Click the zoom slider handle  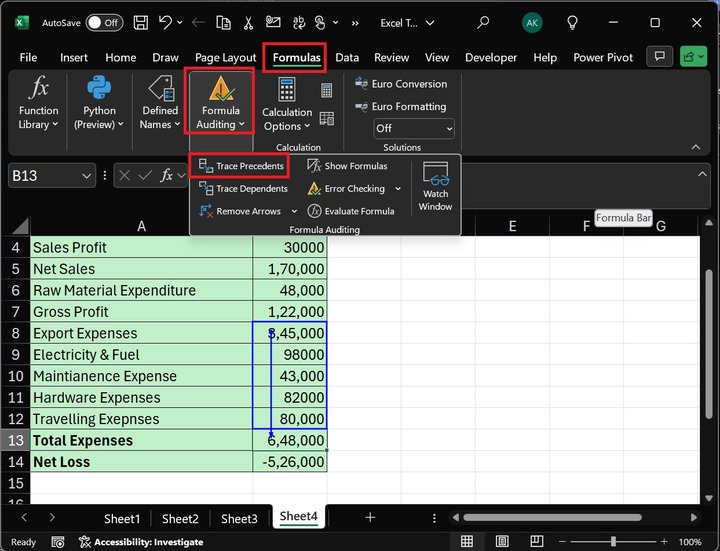click(613, 542)
